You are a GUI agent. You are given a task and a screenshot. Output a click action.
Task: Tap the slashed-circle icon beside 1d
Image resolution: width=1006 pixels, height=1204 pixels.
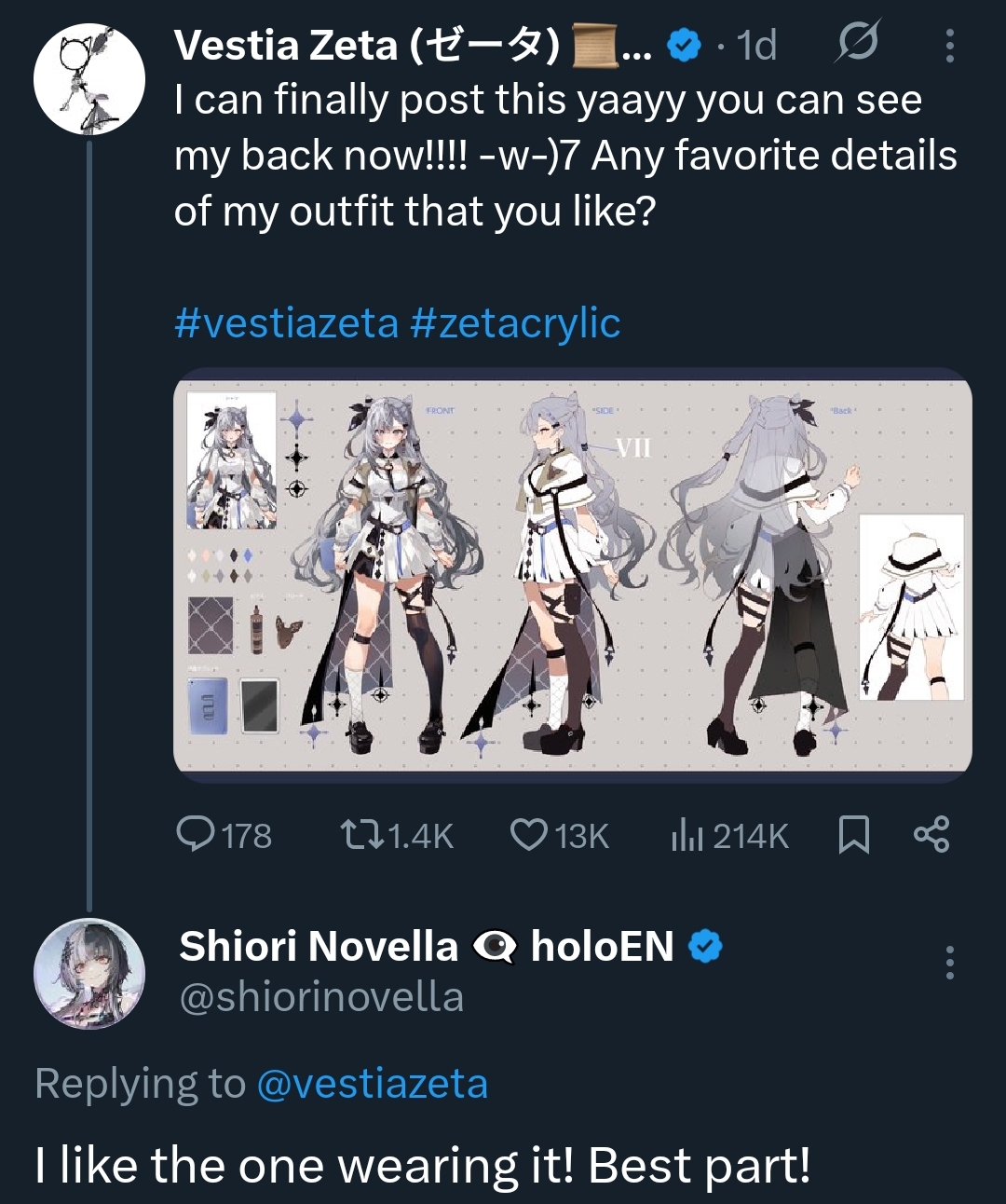[856, 44]
